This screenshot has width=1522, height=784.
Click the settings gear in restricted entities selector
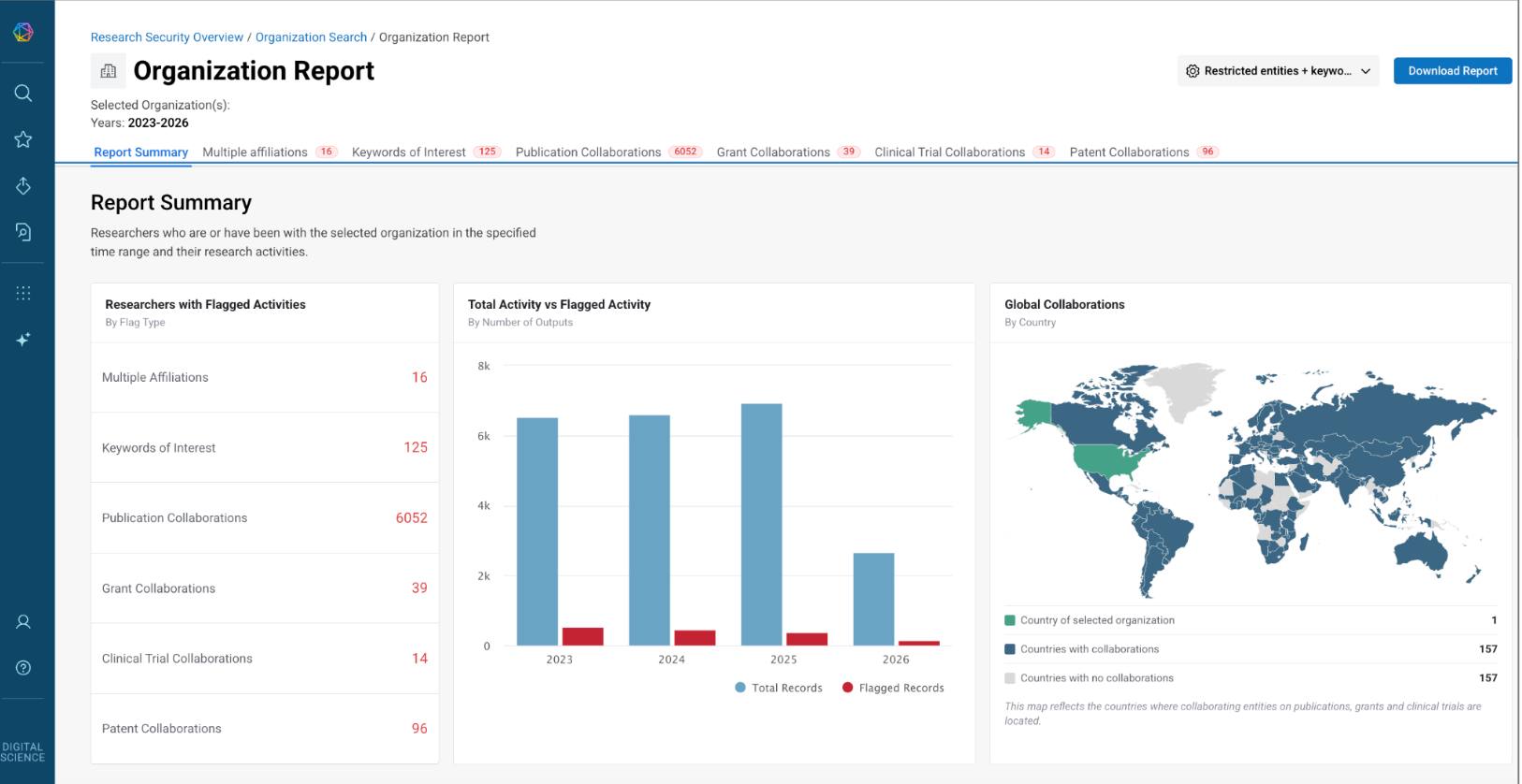1193,71
